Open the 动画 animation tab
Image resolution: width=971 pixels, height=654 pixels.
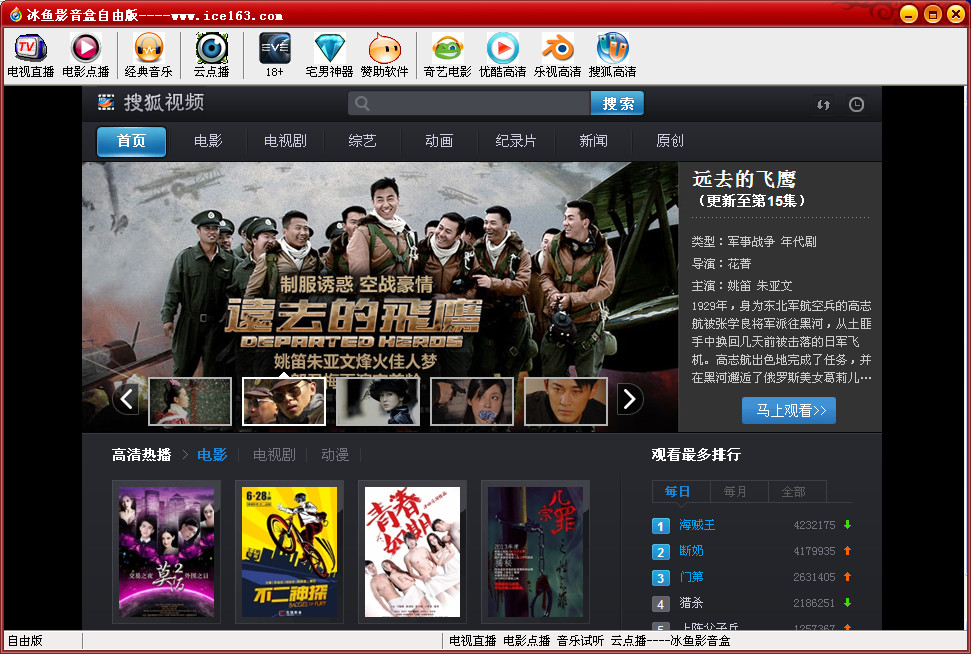click(x=439, y=141)
